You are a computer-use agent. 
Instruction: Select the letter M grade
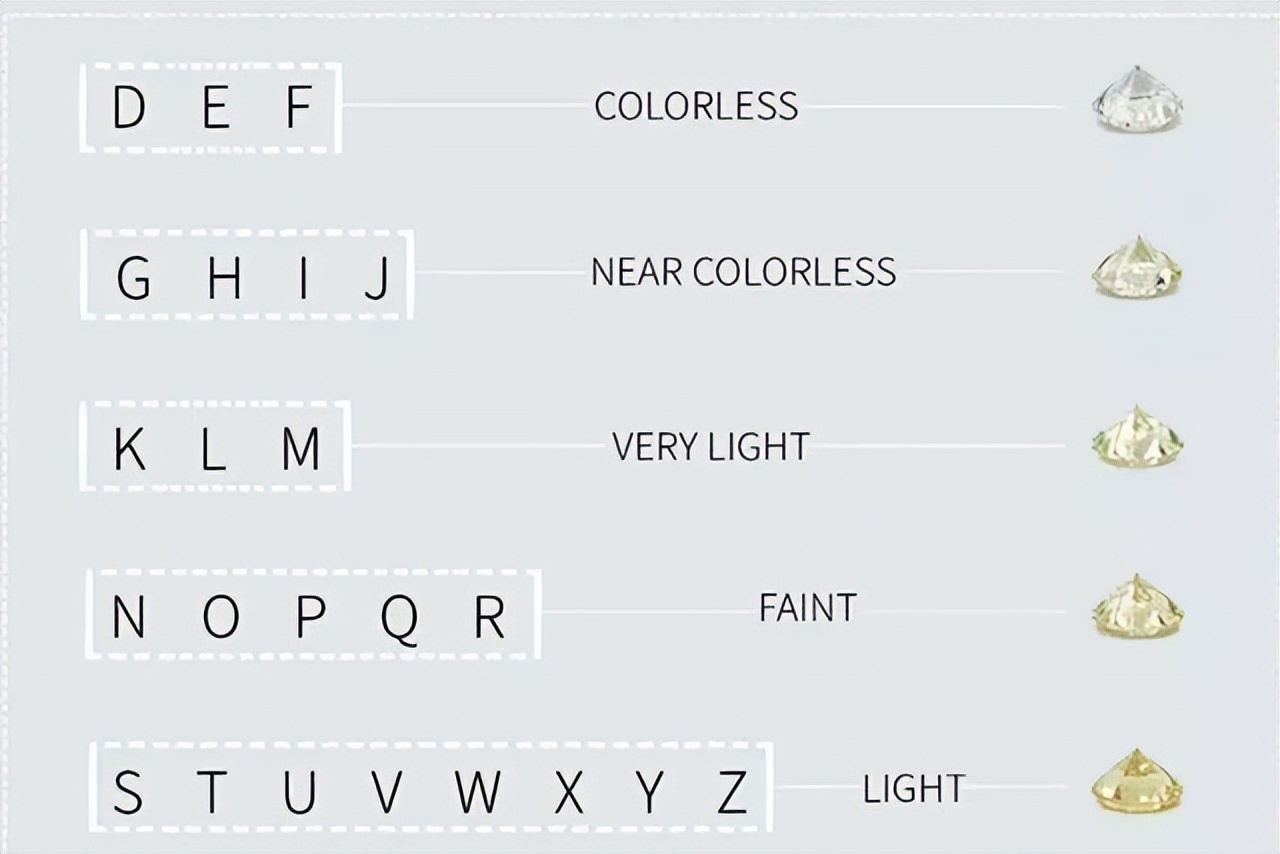(x=300, y=449)
